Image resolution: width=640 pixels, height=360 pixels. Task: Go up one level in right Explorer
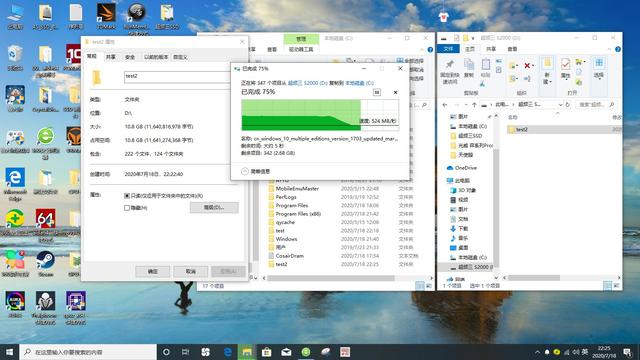pos(474,105)
